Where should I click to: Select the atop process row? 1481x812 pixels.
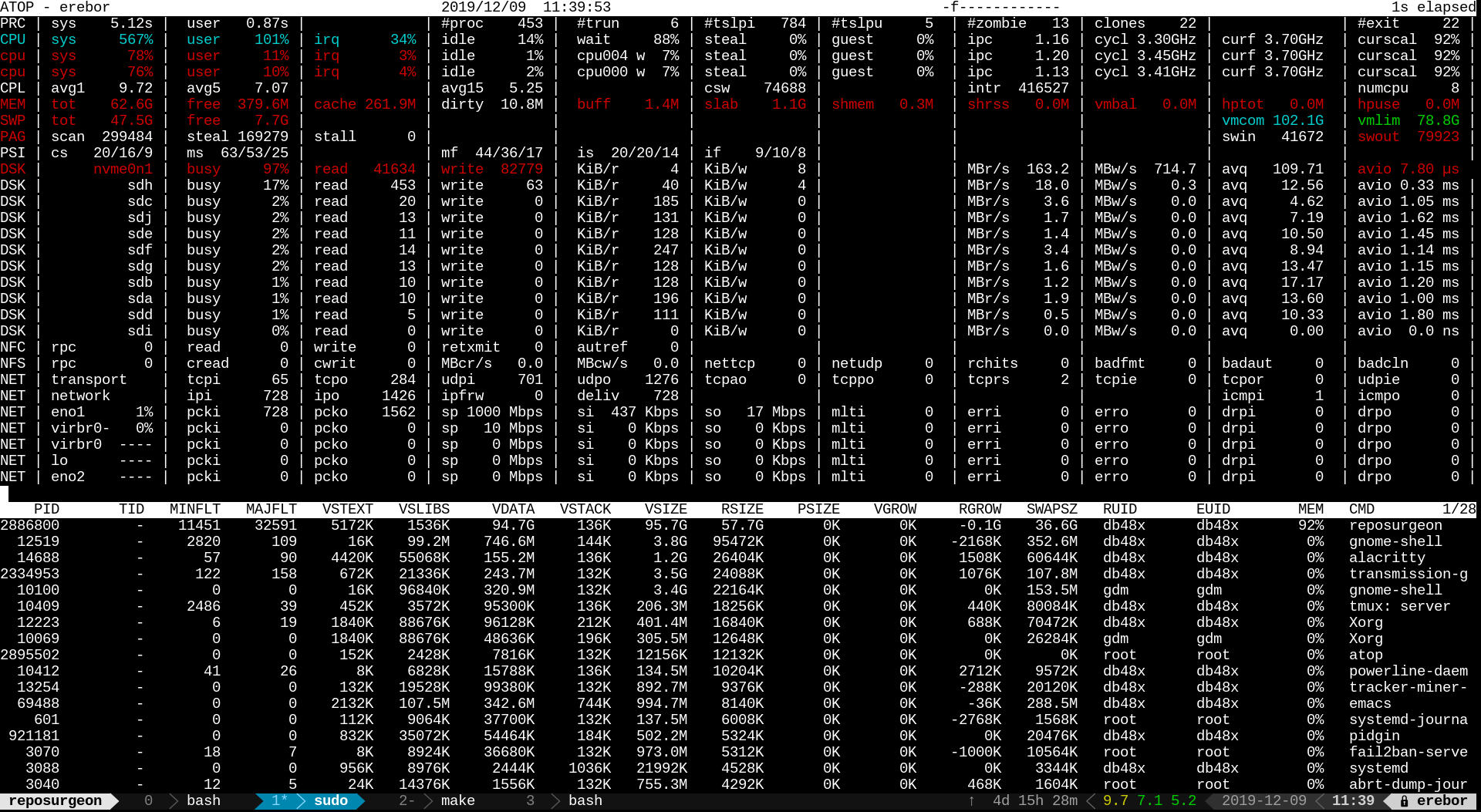click(738, 655)
